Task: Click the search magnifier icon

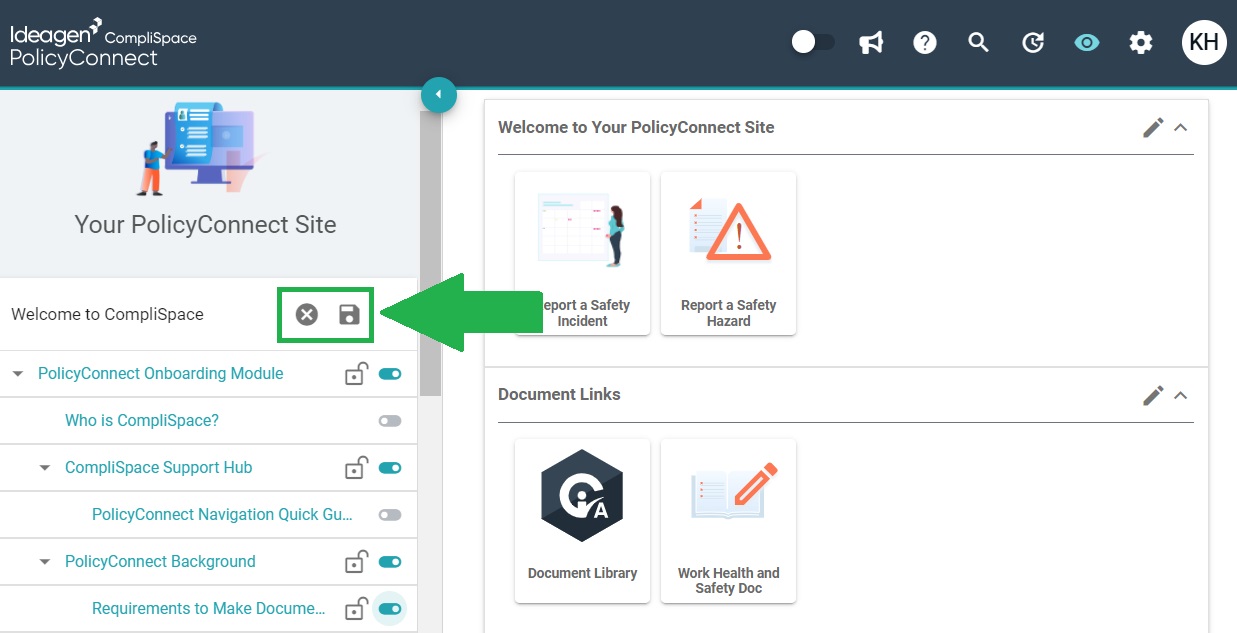Action: click(x=979, y=43)
